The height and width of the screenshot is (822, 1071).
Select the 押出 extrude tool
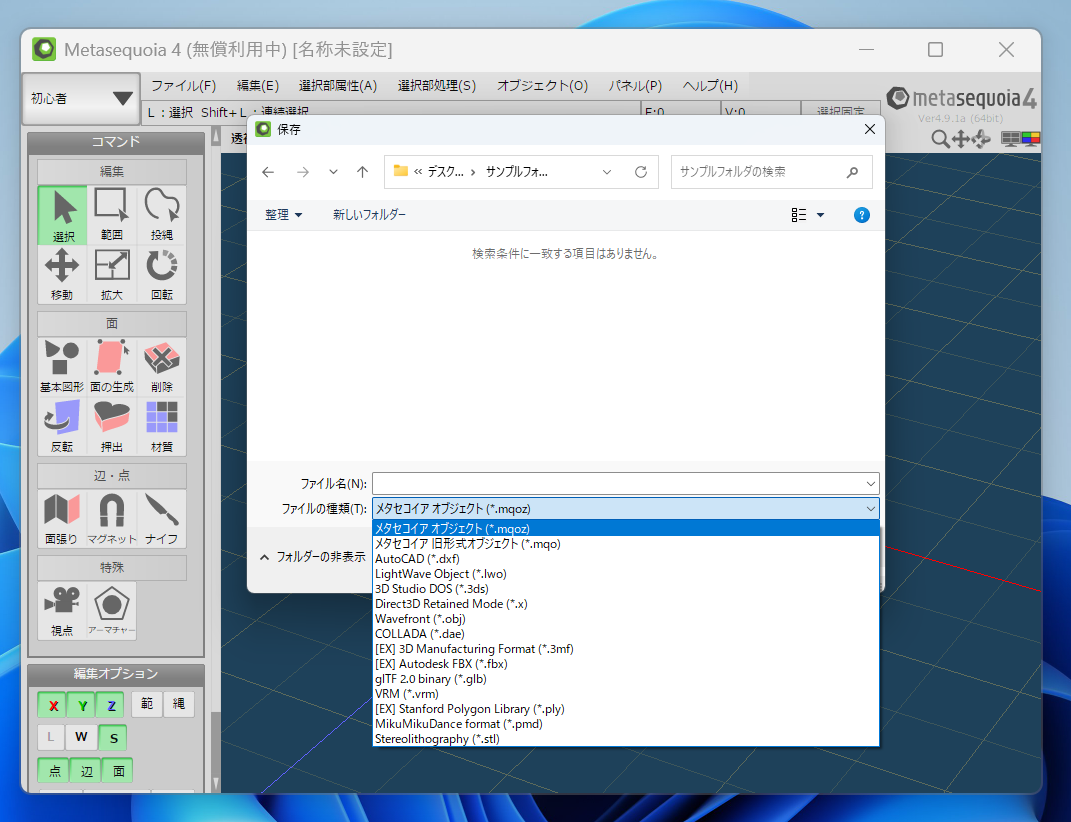(x=111, y=426)
